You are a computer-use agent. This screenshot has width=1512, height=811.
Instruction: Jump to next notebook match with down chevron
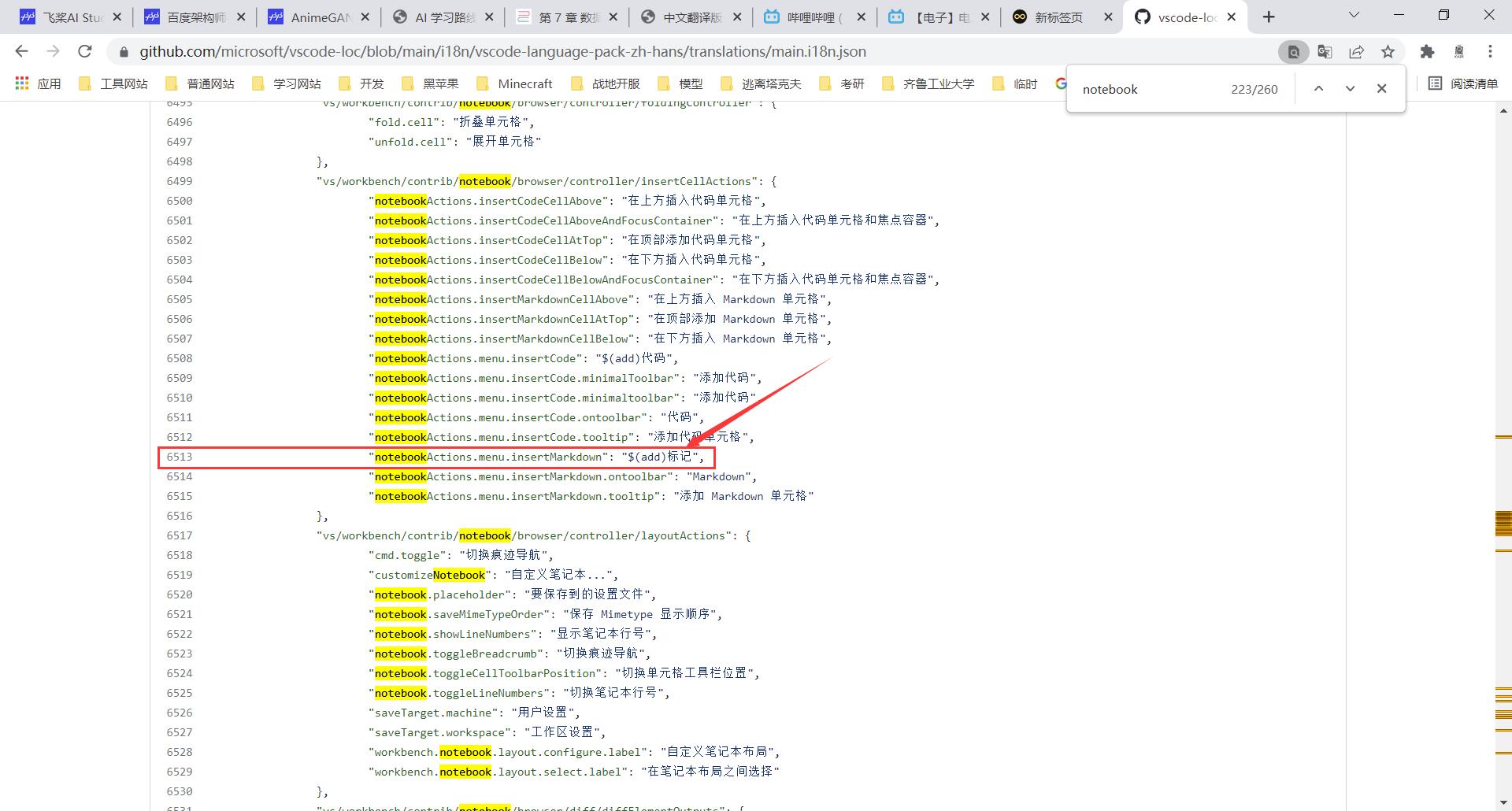click(1350, 88)
